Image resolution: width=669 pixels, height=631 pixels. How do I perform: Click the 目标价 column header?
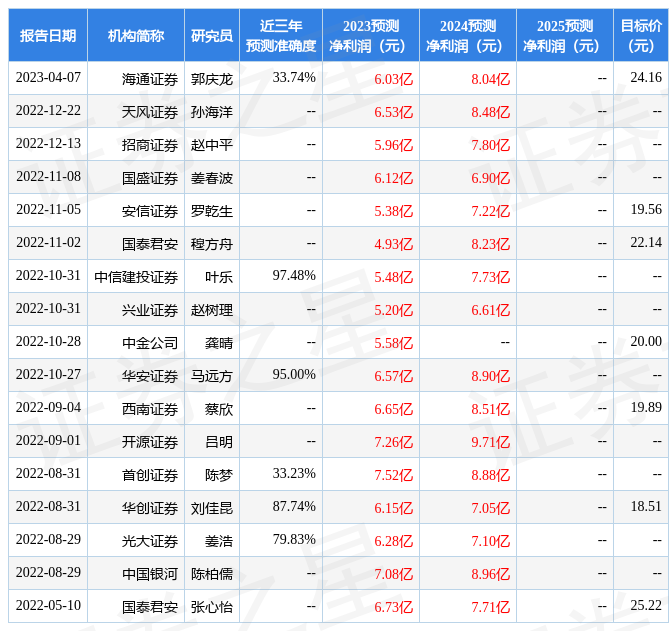click(x=641, y=35)
